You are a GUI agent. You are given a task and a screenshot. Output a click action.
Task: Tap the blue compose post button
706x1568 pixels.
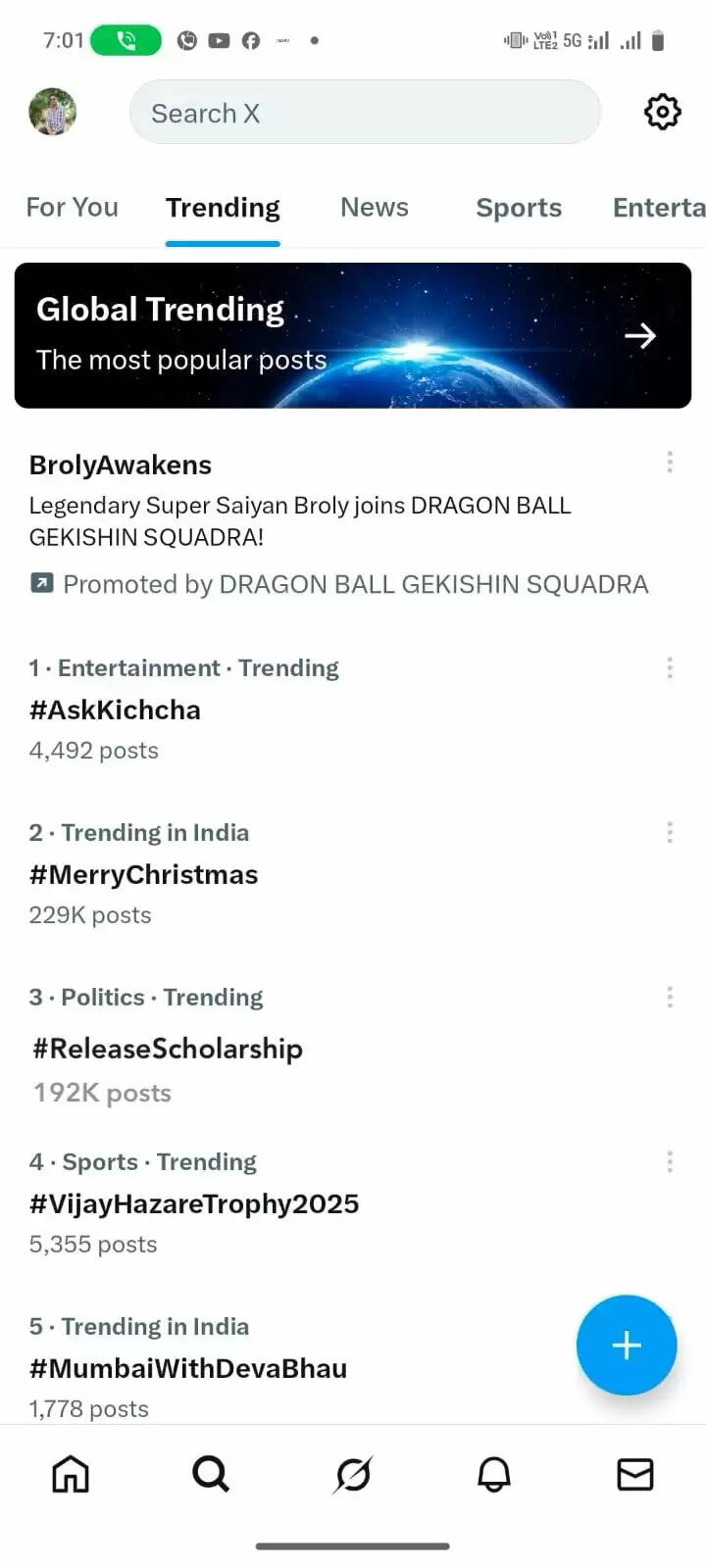pos(627,1345)
